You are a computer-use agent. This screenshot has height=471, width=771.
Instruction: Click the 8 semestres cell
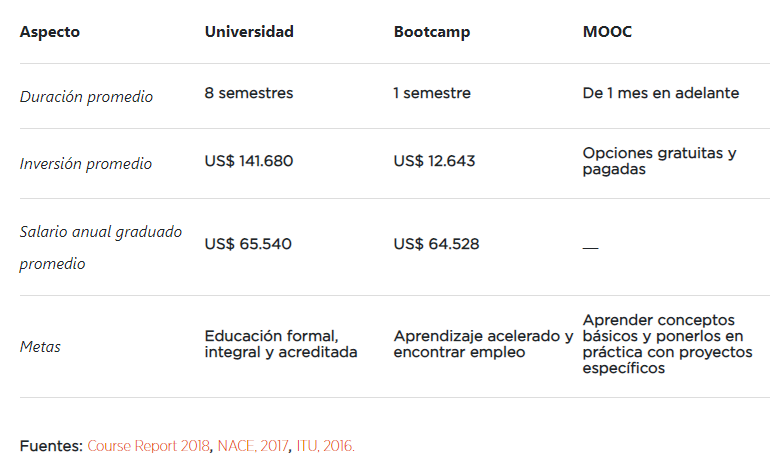[x=249, y=93]
